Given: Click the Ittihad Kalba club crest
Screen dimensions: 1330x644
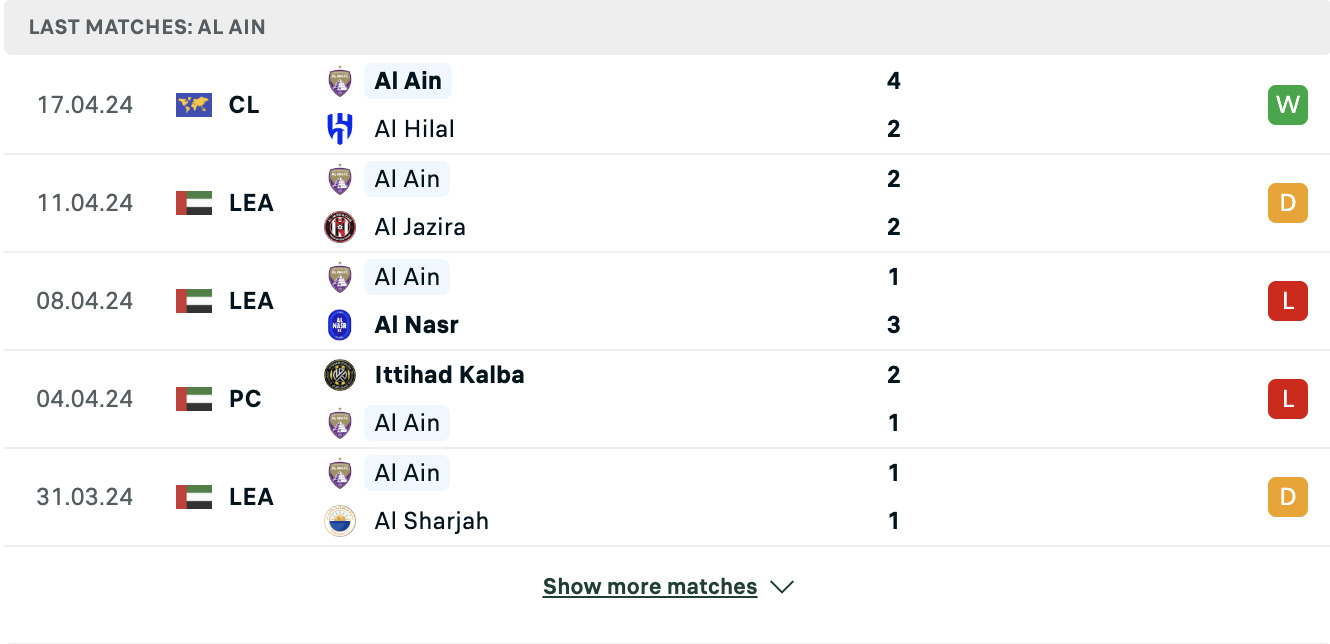Looking at the screenshot, I should point(340,375).
